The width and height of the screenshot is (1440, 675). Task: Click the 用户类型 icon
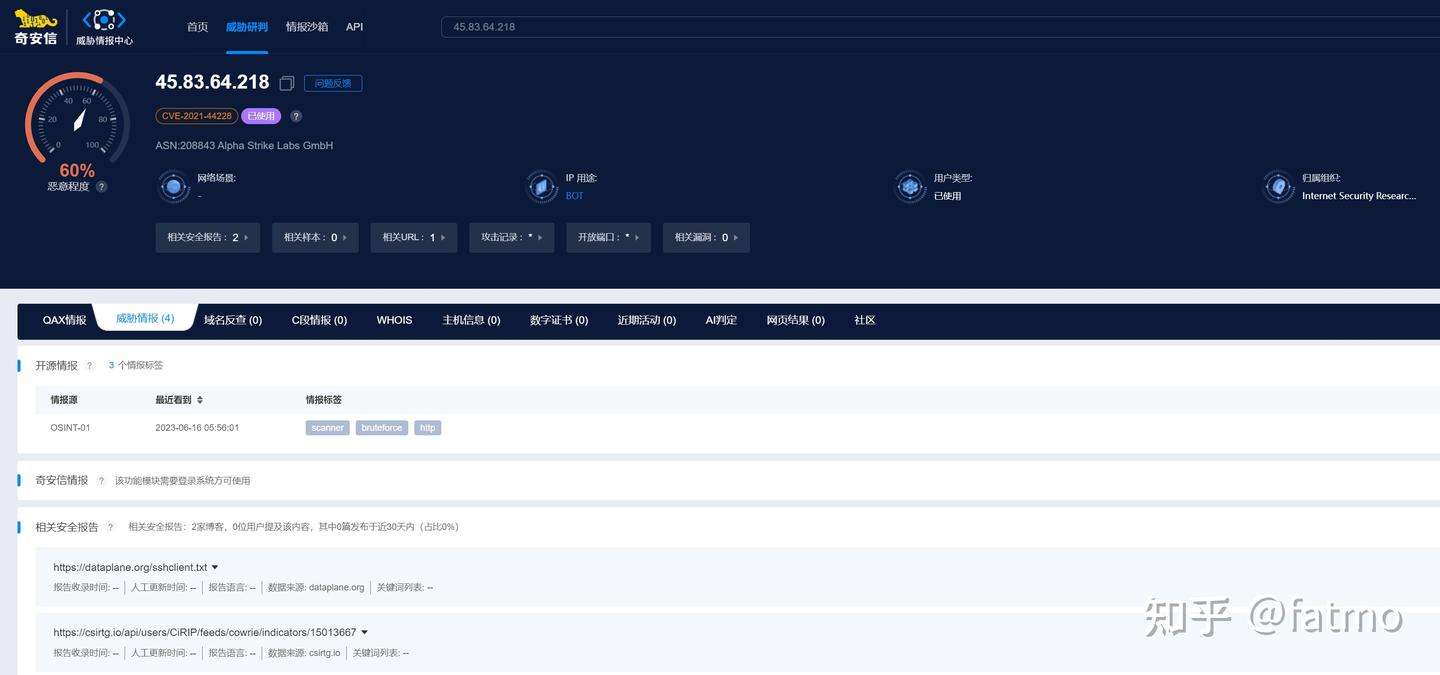[x=910, y=187]
